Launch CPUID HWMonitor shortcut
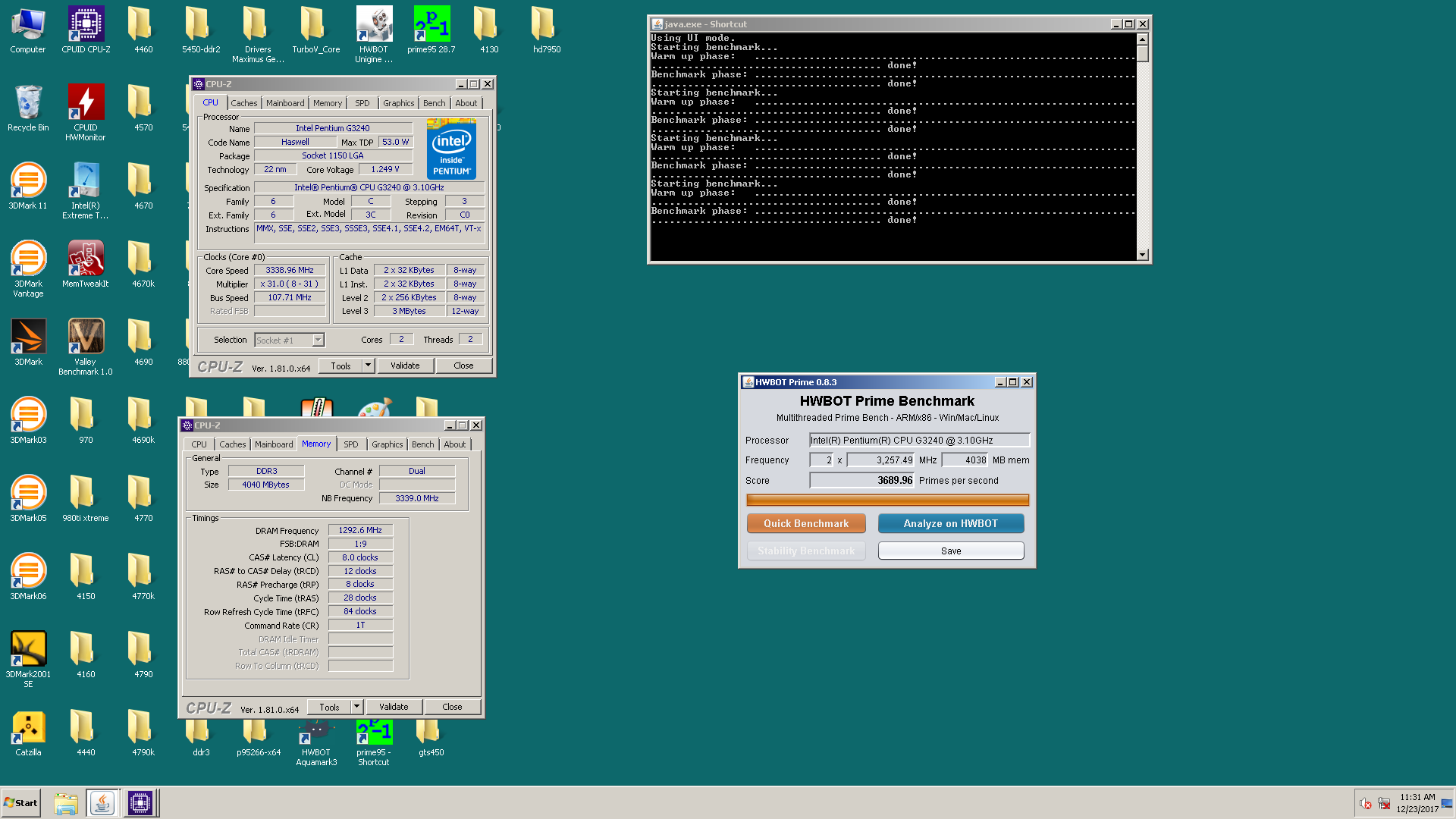This screenshot has height=819, width=1456. (x=86, y=112)
